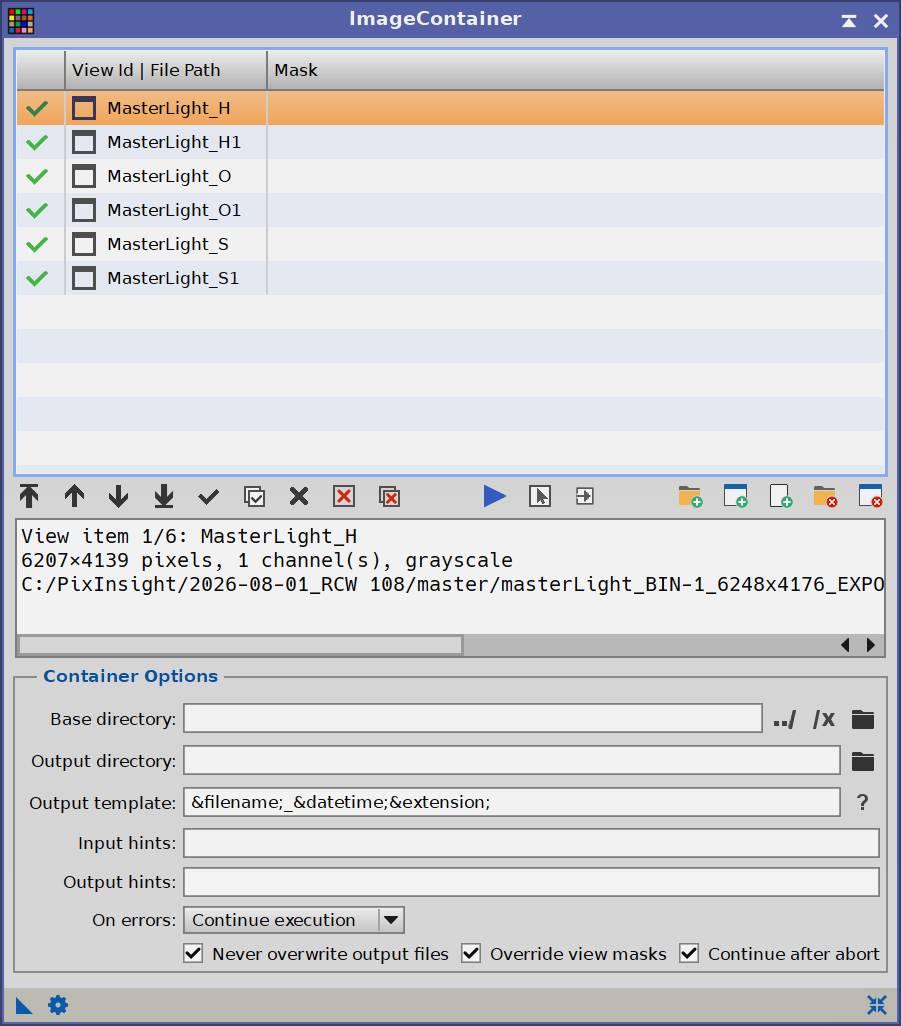Click the Output directory input field
The width and height of the screenshot is (901, 1026).
(x=512, y=760)
